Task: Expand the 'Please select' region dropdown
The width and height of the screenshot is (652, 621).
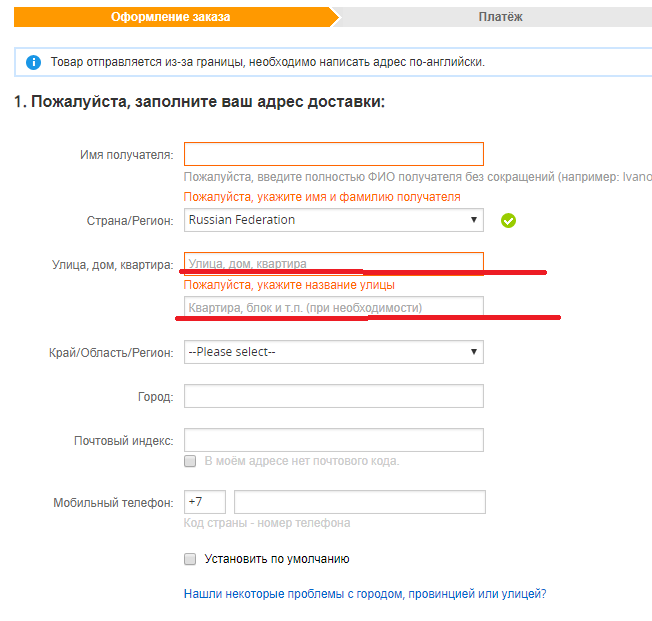Action: click(333, 352)
